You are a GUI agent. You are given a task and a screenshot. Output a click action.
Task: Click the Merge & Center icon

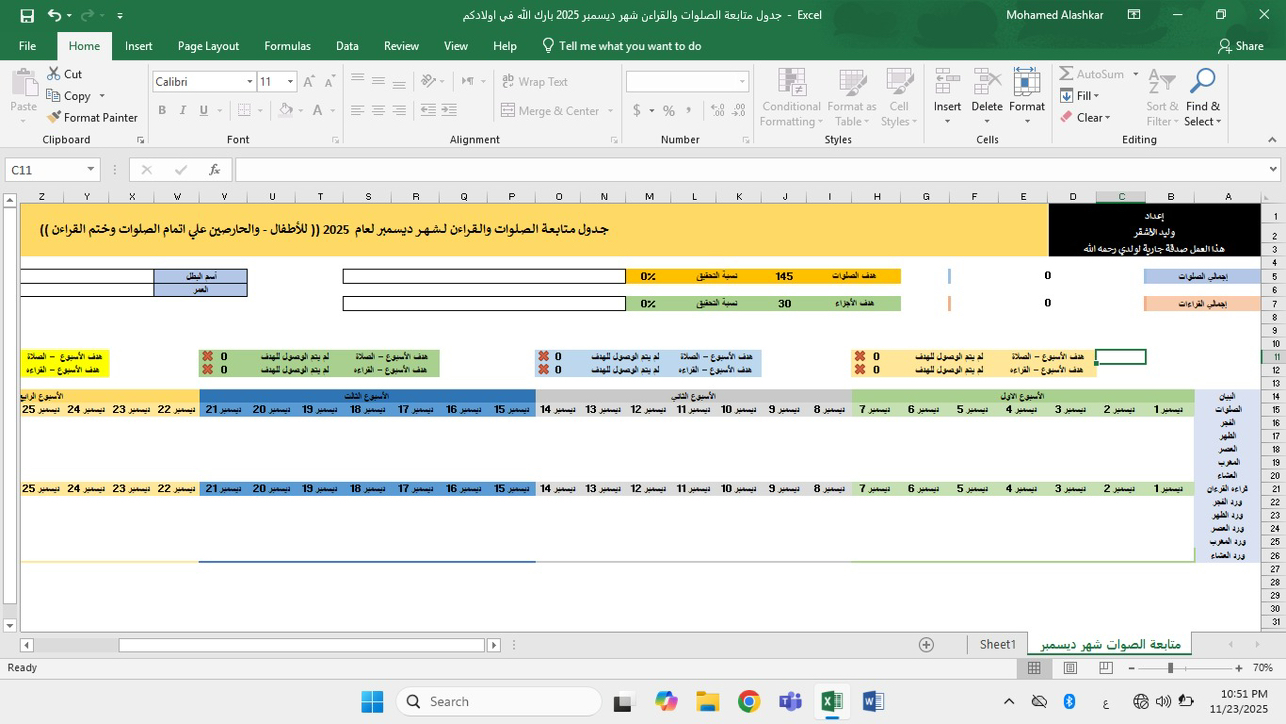[508, 111]
